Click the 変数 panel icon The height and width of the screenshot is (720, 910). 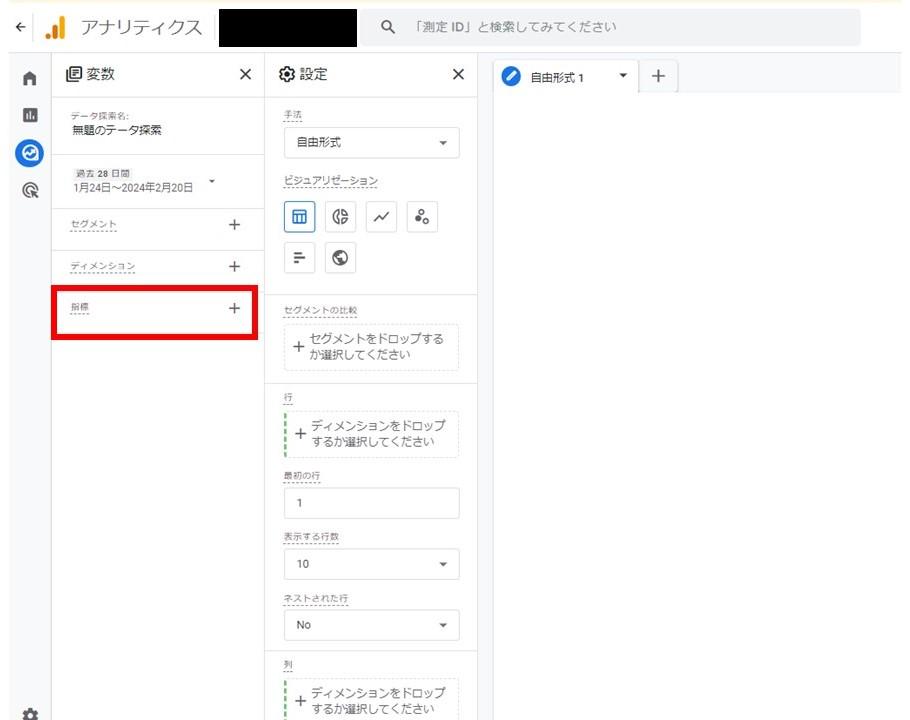(74, 74)
